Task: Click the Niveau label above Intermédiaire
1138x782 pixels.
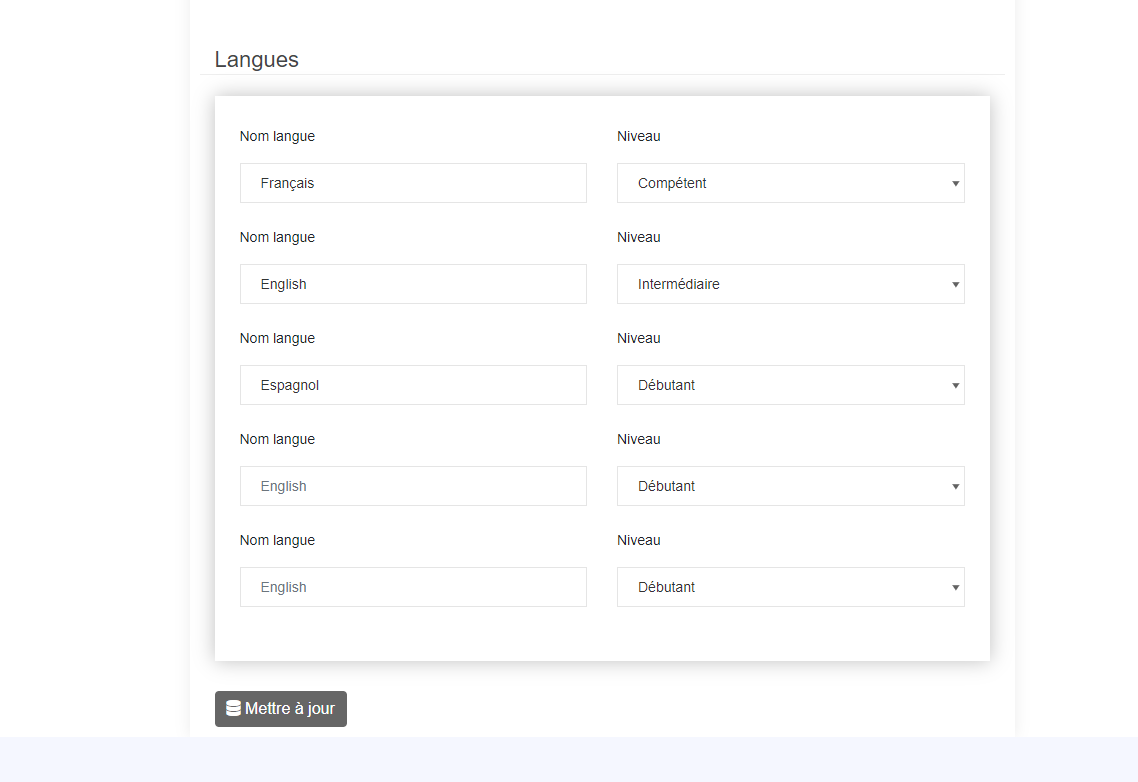Action: (x=638, y=237)
